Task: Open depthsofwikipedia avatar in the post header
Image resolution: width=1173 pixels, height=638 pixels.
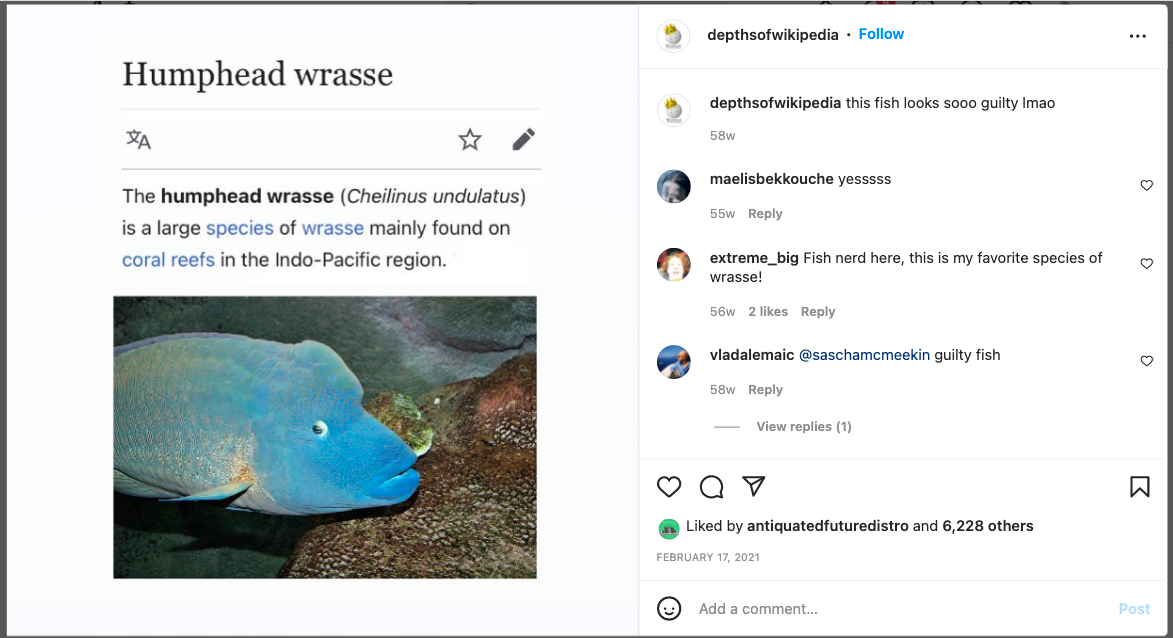Action: pyautogui.click(x=673, y=36)
